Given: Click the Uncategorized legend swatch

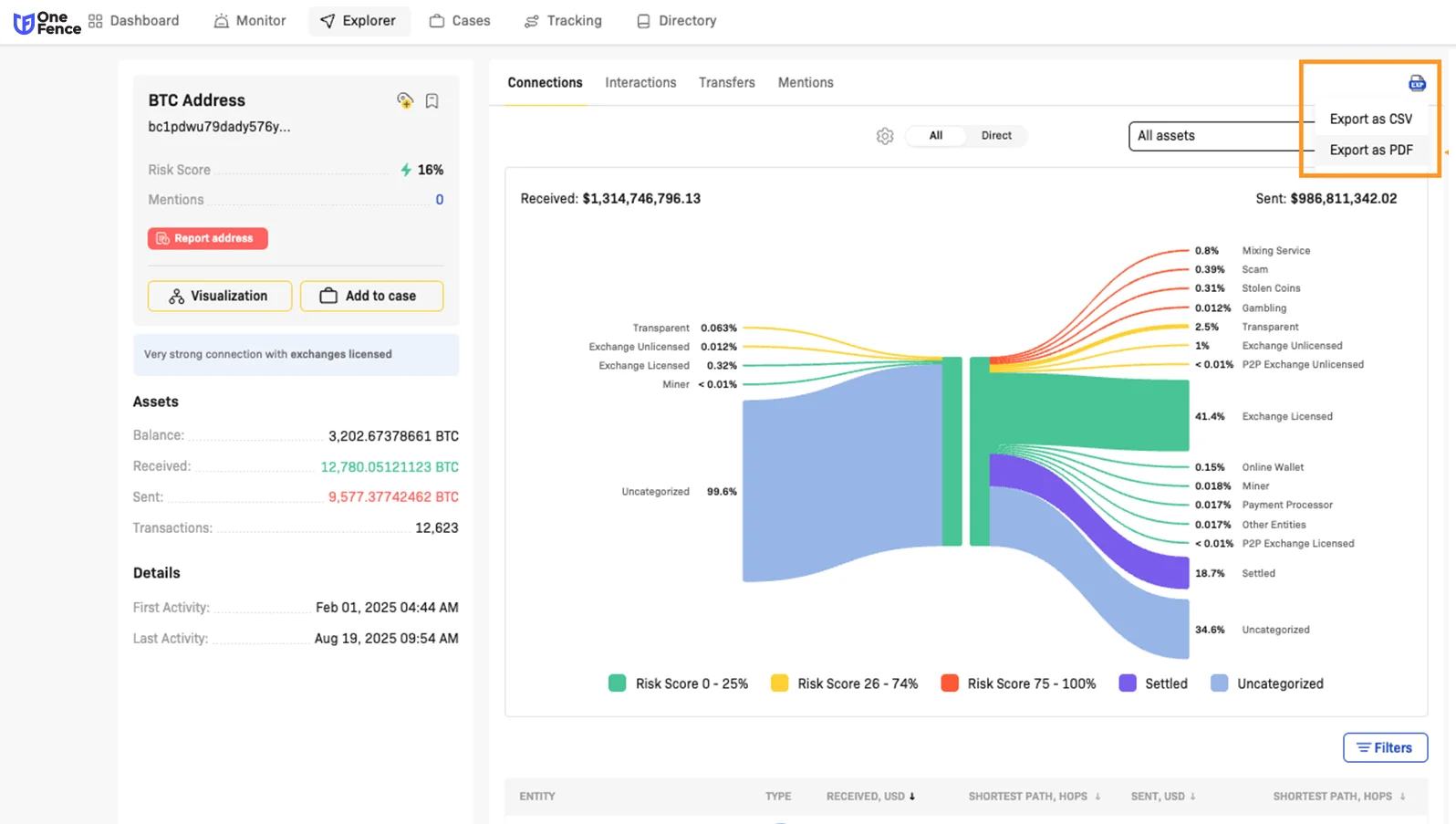Looking at the screenshot, I should tap(1219, 683).
